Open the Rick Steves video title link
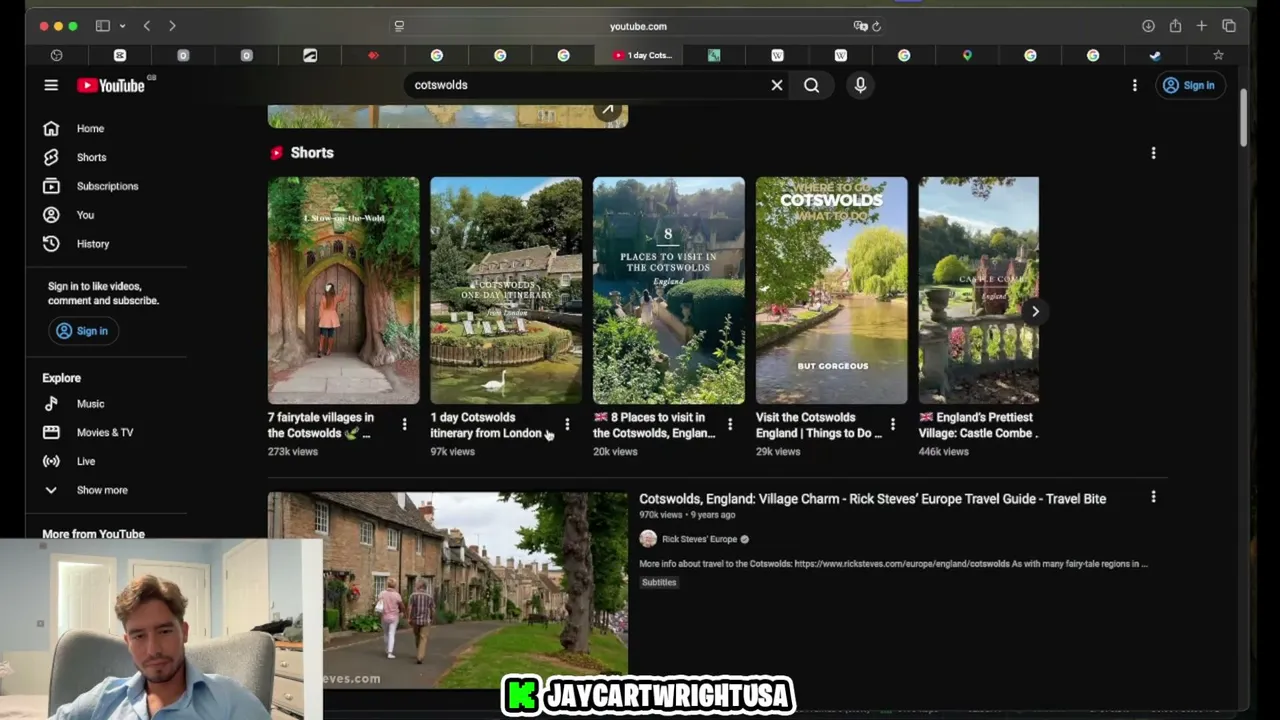The width and height of the screenshot is (1280, 720). tap(873, 499)
